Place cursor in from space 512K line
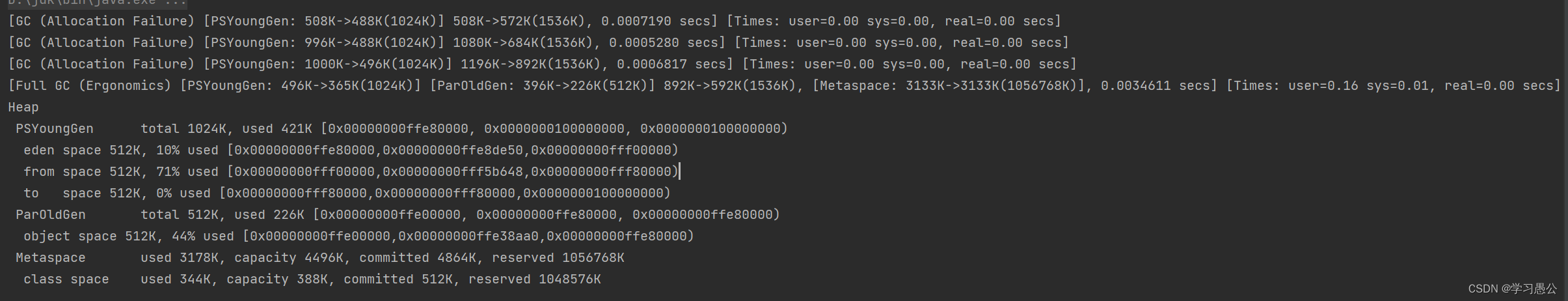 pyautogui.click(x=351, y=171)
